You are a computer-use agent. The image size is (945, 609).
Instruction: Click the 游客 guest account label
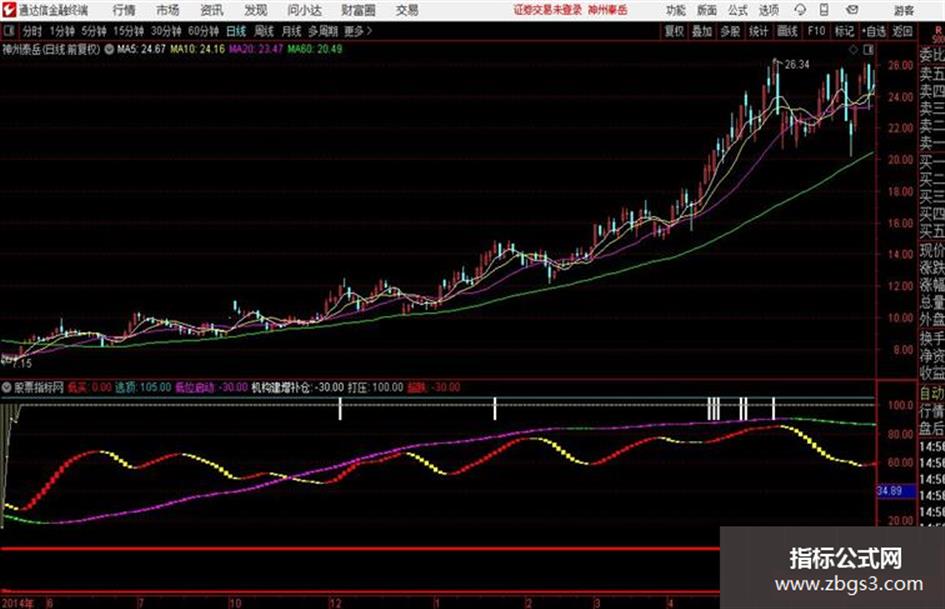tap(903, 10)
